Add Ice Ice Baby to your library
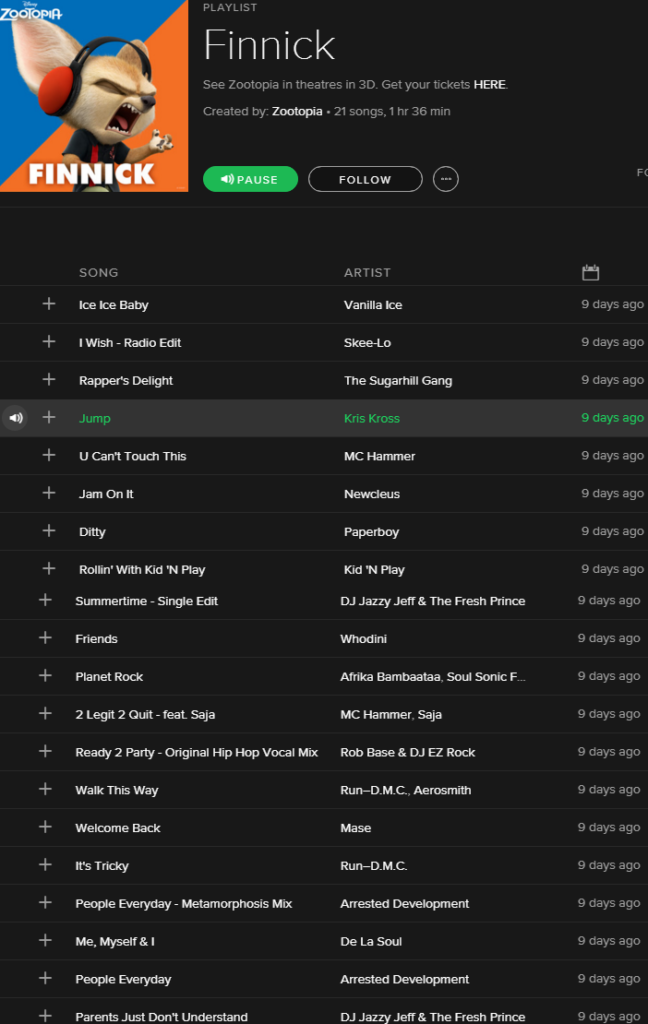 pos(49,304)
